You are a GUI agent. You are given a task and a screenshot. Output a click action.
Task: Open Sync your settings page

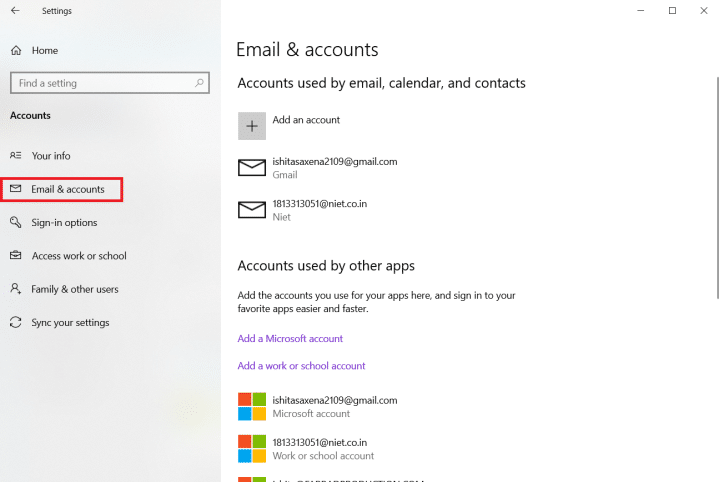click(x=70, y=323)
